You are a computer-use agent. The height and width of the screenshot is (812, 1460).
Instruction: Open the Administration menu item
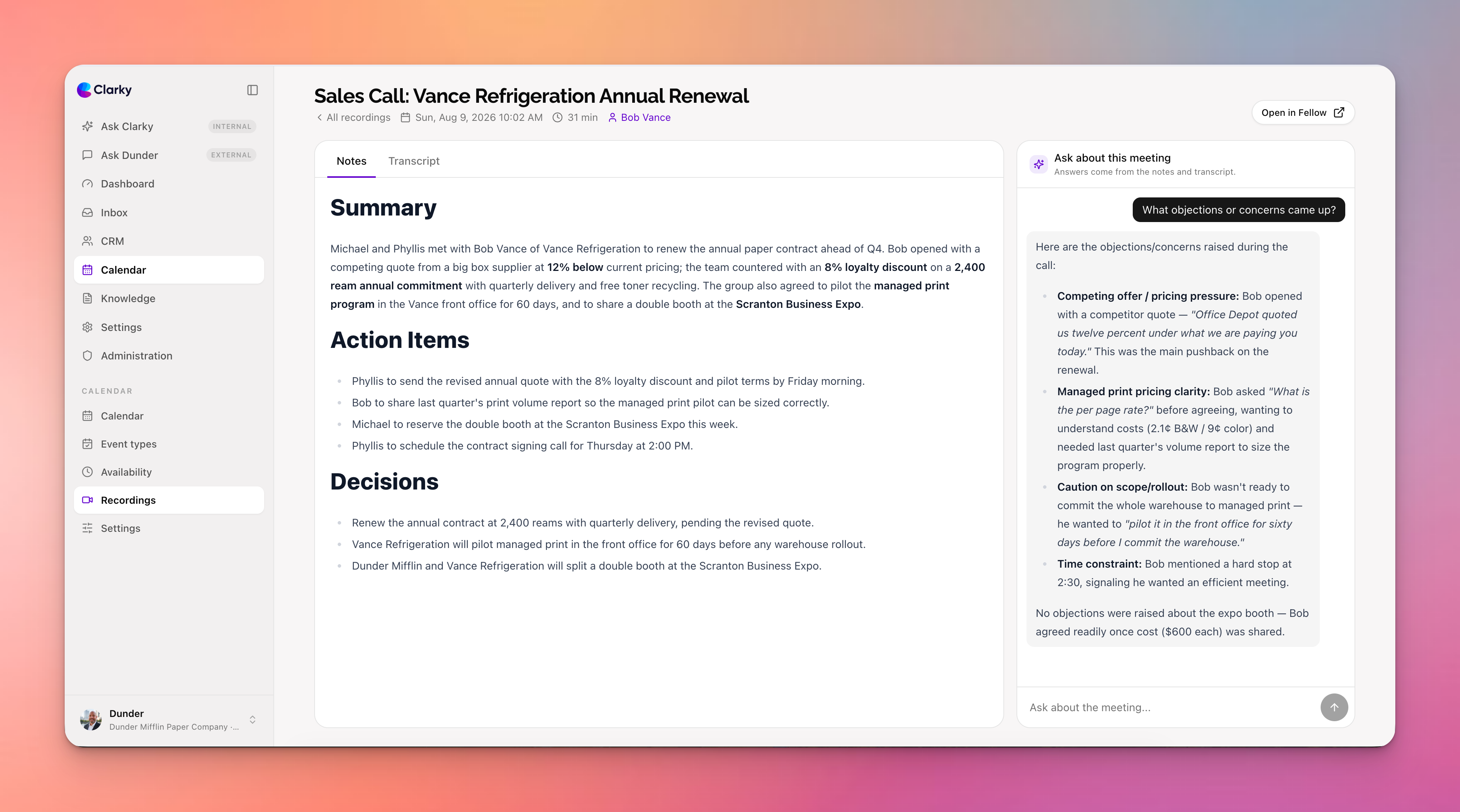[x=169, y=355]
